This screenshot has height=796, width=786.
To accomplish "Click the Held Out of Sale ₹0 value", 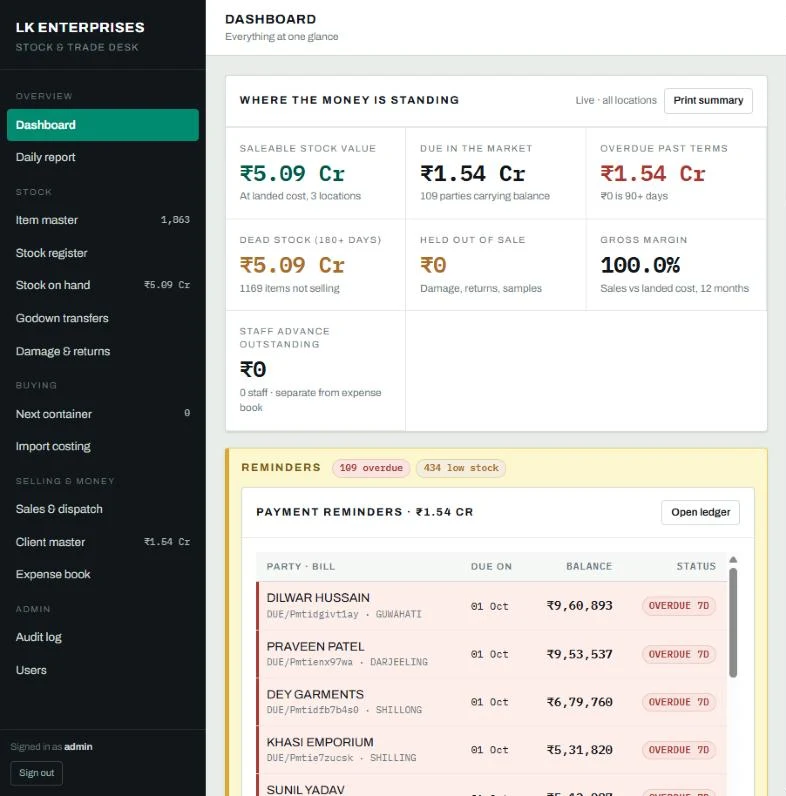I will (x=433, y=265).
